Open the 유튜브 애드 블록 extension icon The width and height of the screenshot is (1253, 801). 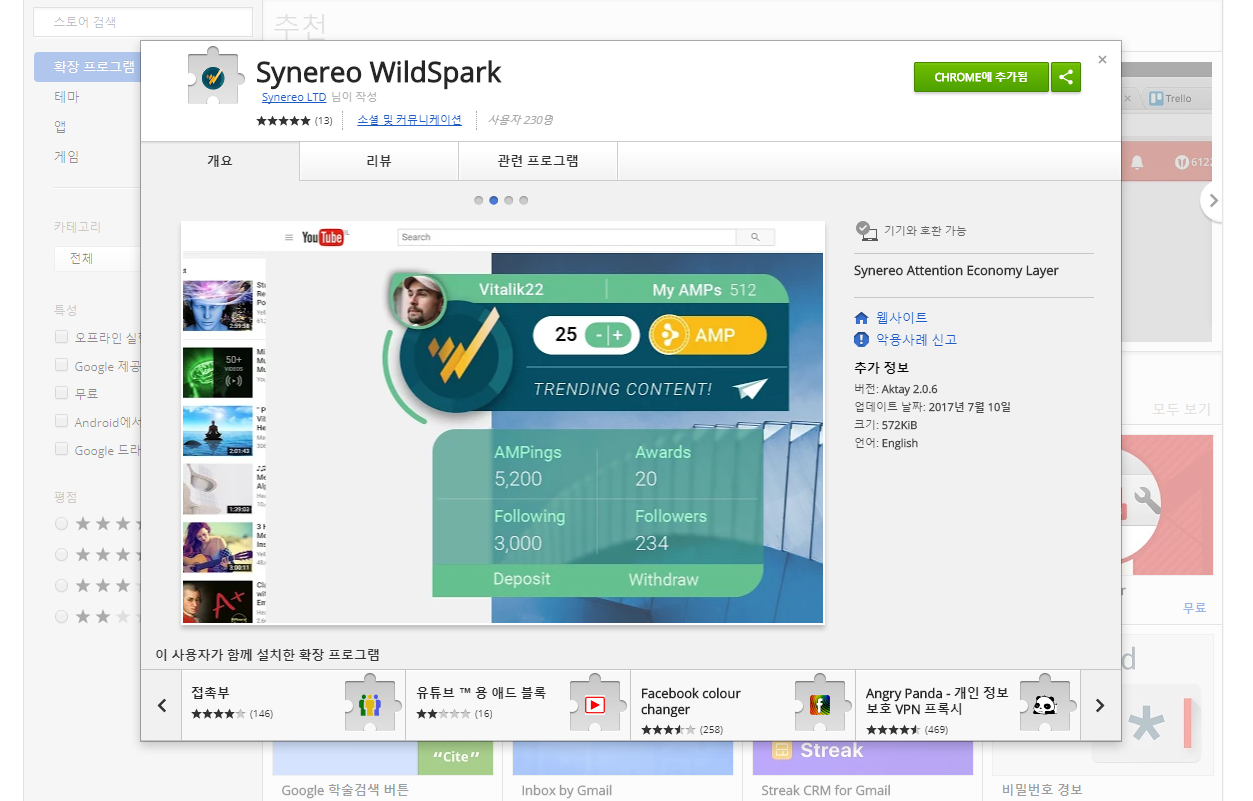pos(595,705)
